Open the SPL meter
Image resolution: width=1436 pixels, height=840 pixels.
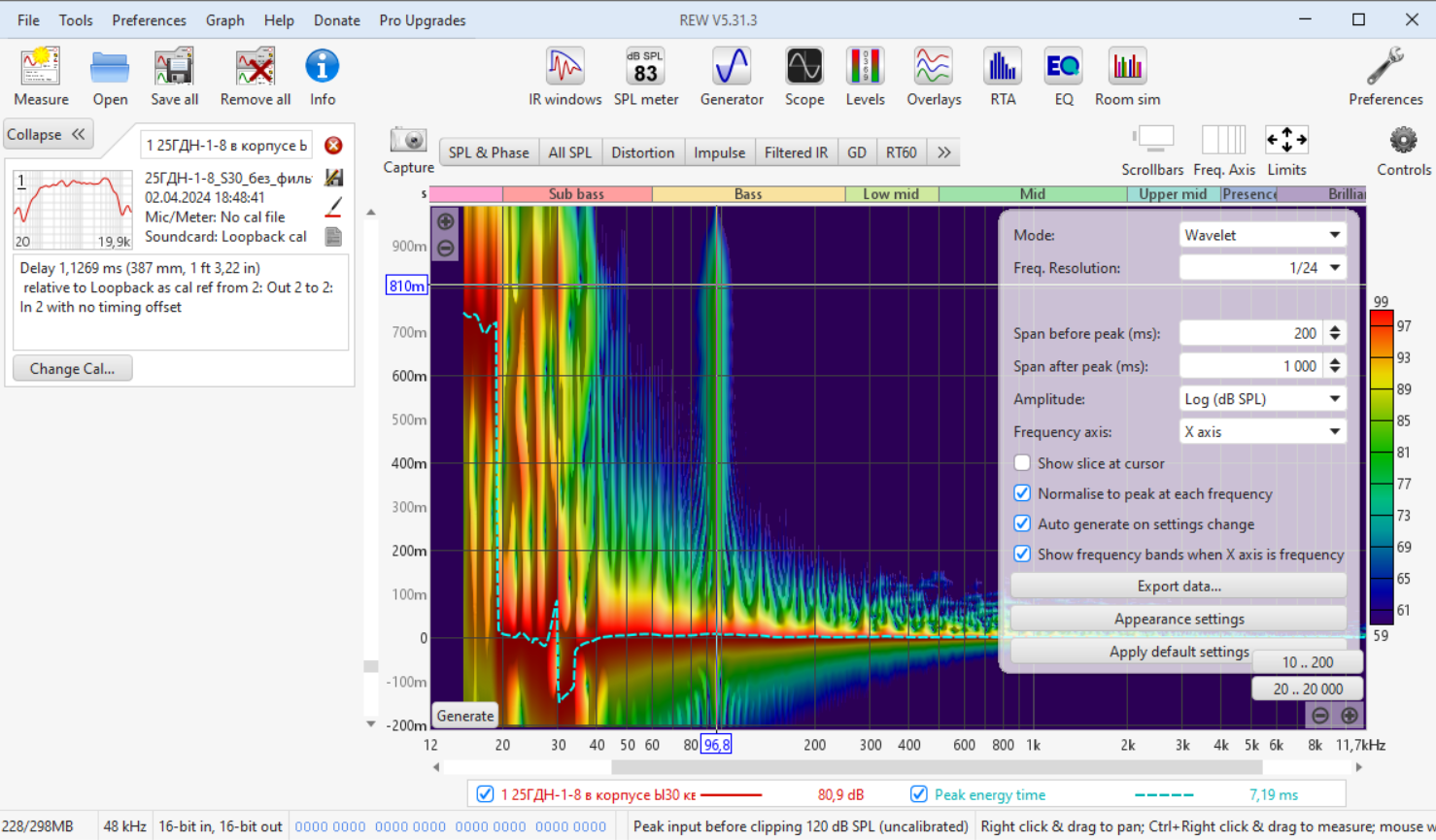[x=646, y=66]
